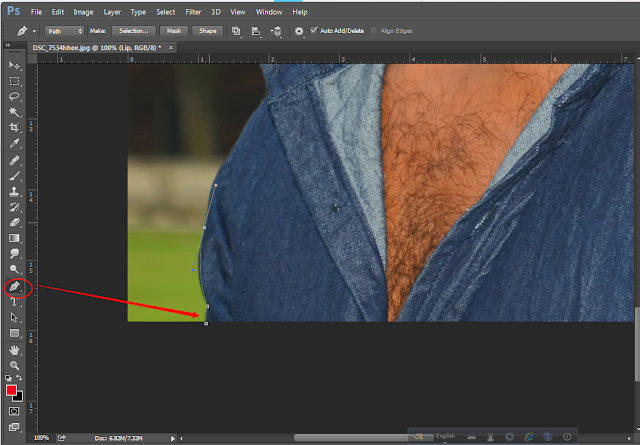This screenshot has height=445, width=640.
Task: Open Pen tool gear settings
Action: [299, 31]
